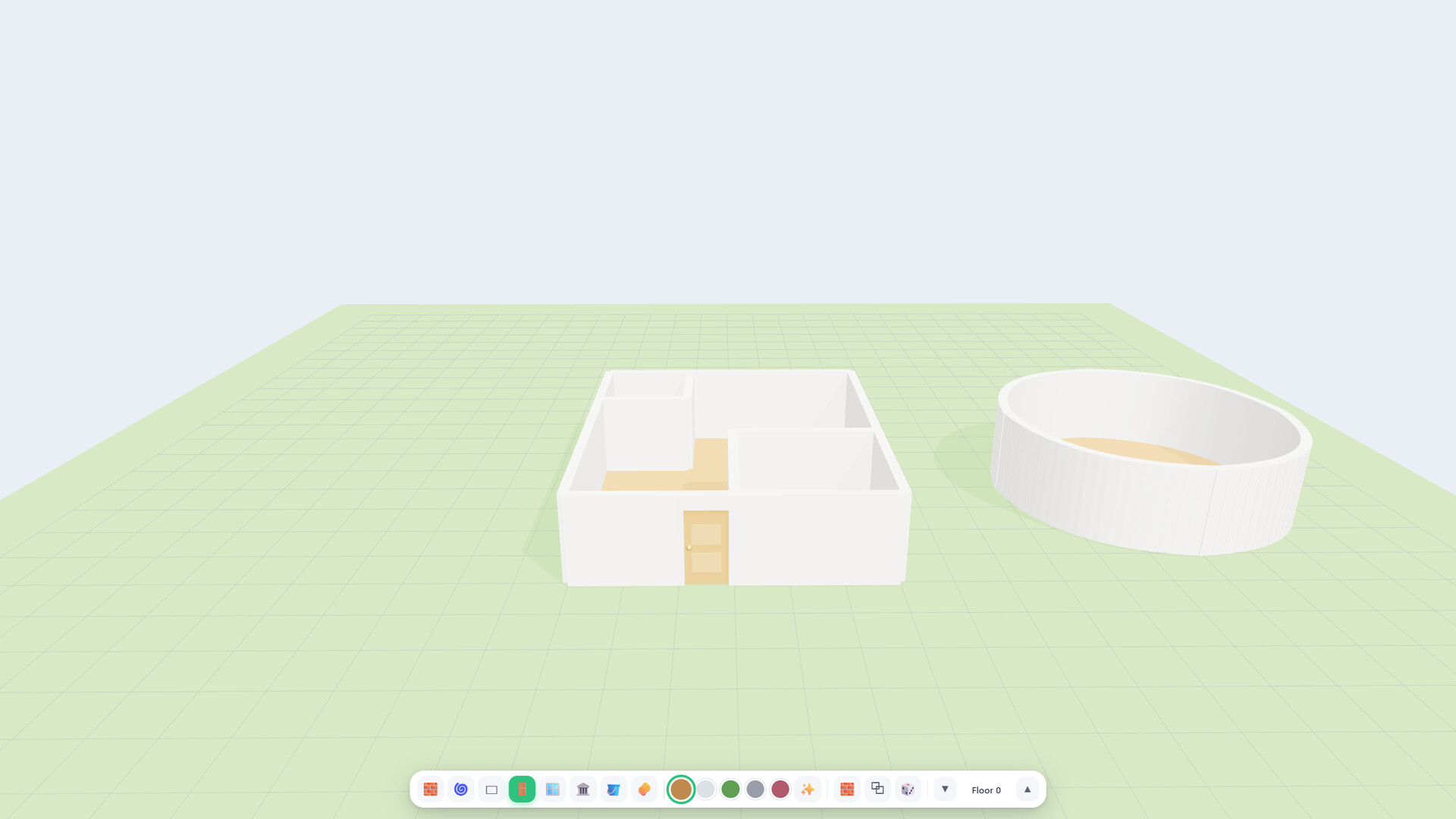Click the wooden door on the house
The width and height of the screenshot is (1456, 819).
[x=706, y=548]
